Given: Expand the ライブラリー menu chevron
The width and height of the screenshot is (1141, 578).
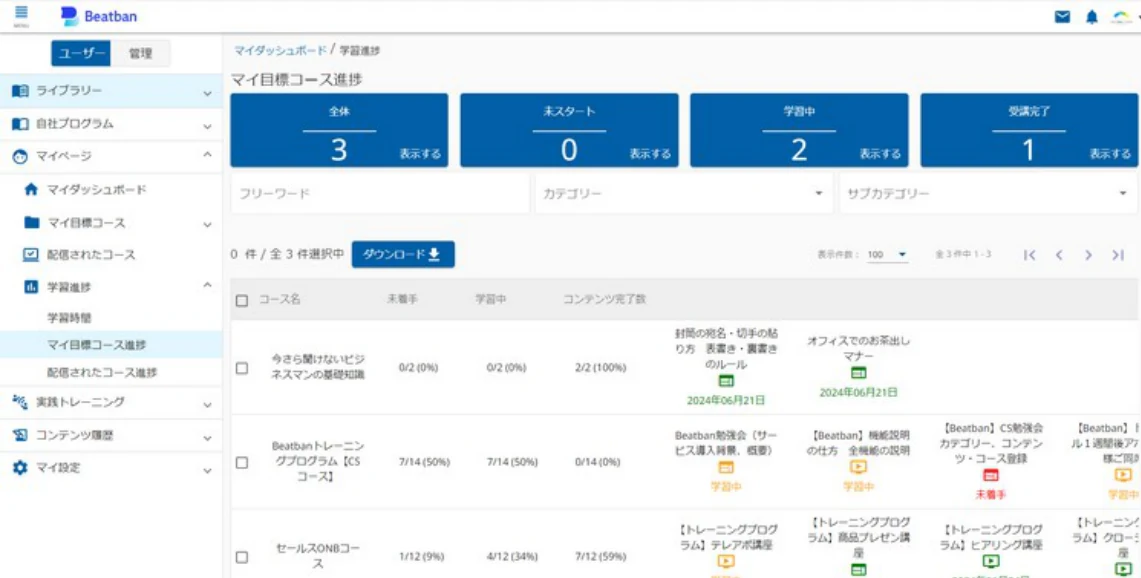Looking at the screenshot, I should click(207, 93).
